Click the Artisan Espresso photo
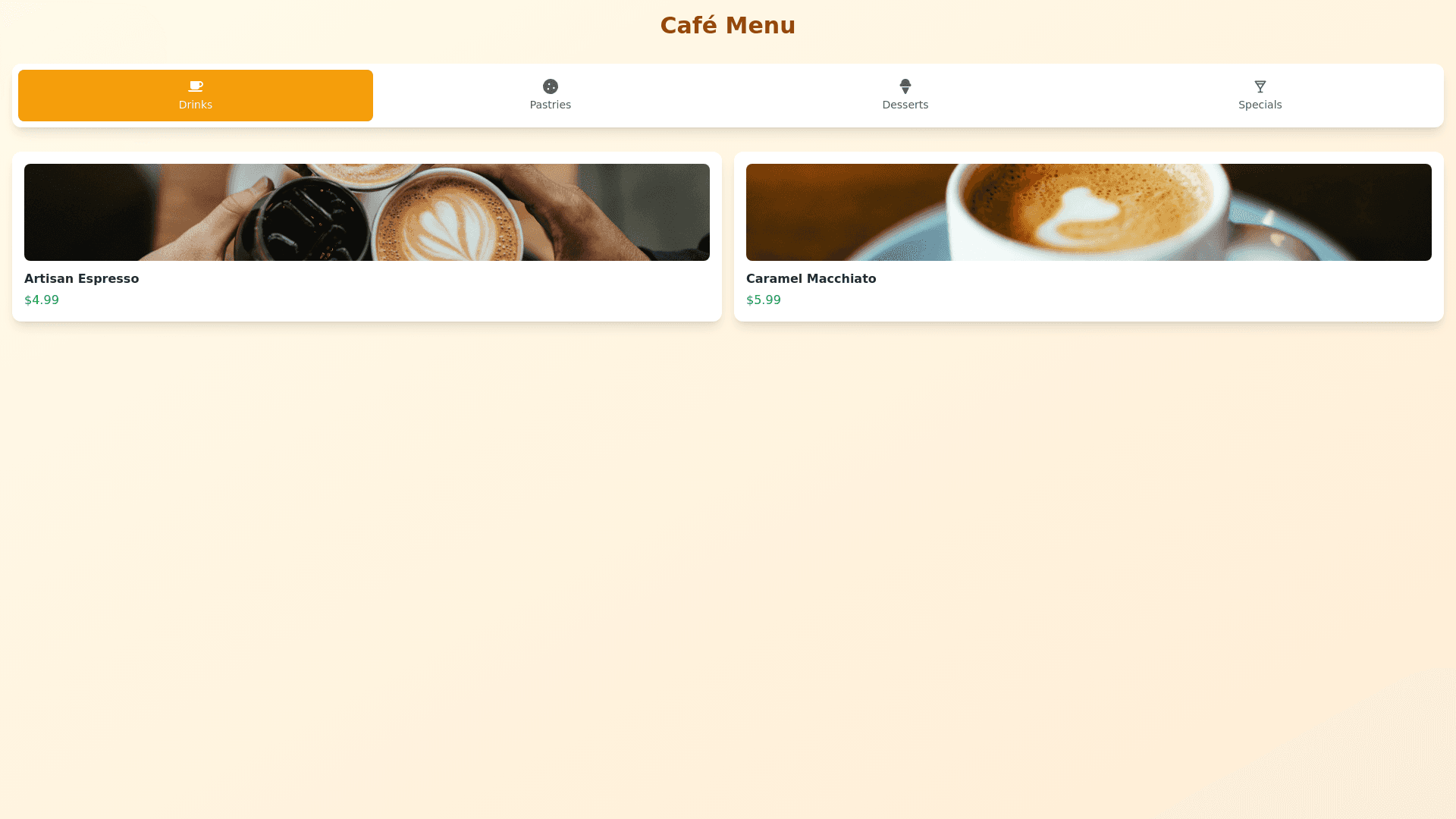The image size is (1456, 819). 367,212
